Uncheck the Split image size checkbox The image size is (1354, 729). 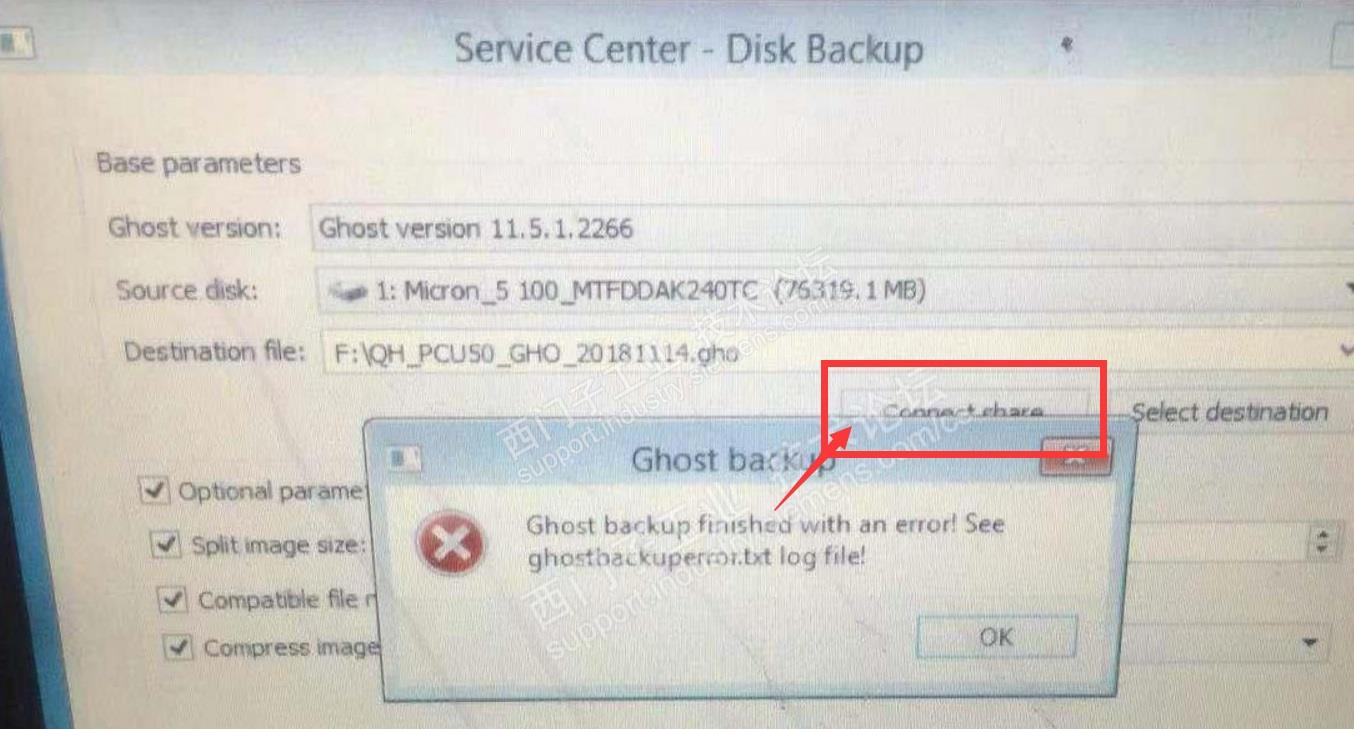165,545
